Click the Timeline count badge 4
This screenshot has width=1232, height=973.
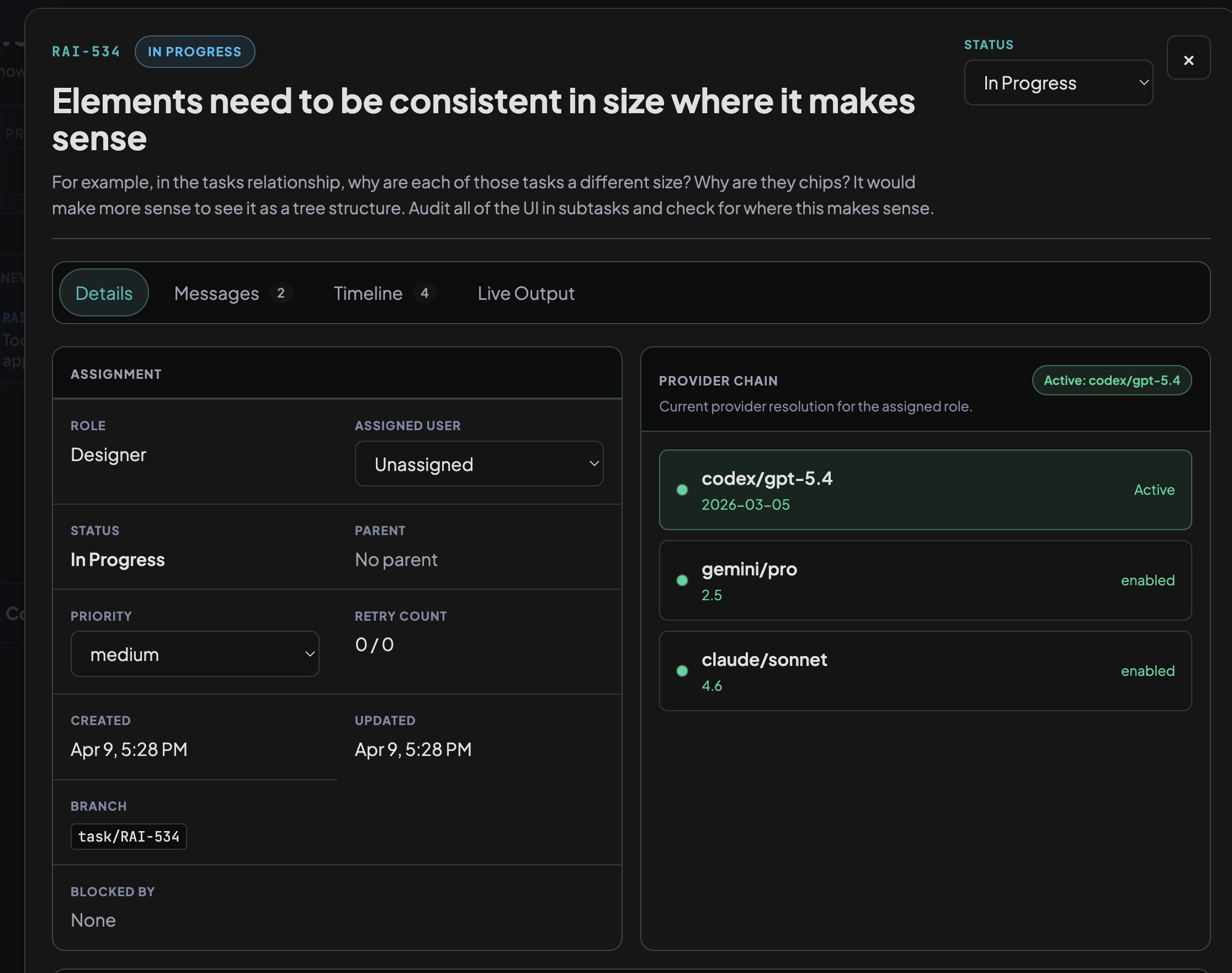[x=424, y=293]
